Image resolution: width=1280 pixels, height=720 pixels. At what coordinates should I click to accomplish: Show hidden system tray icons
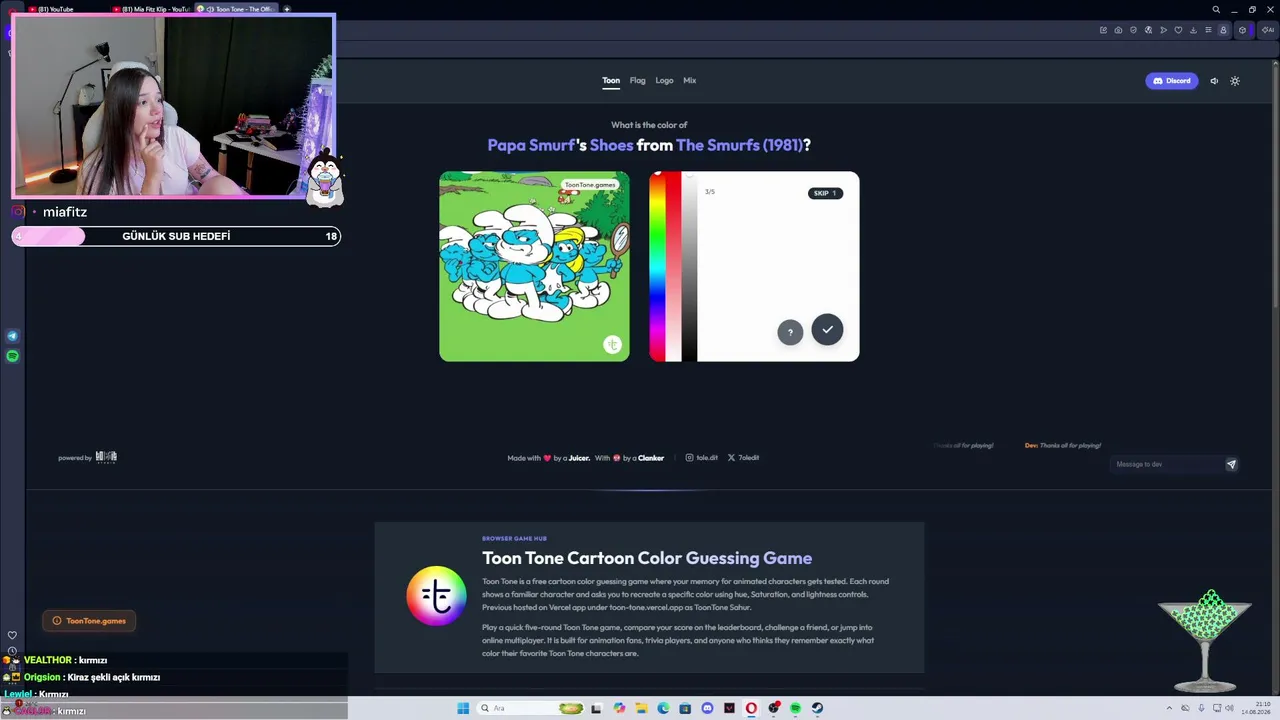click(1170, 708)
